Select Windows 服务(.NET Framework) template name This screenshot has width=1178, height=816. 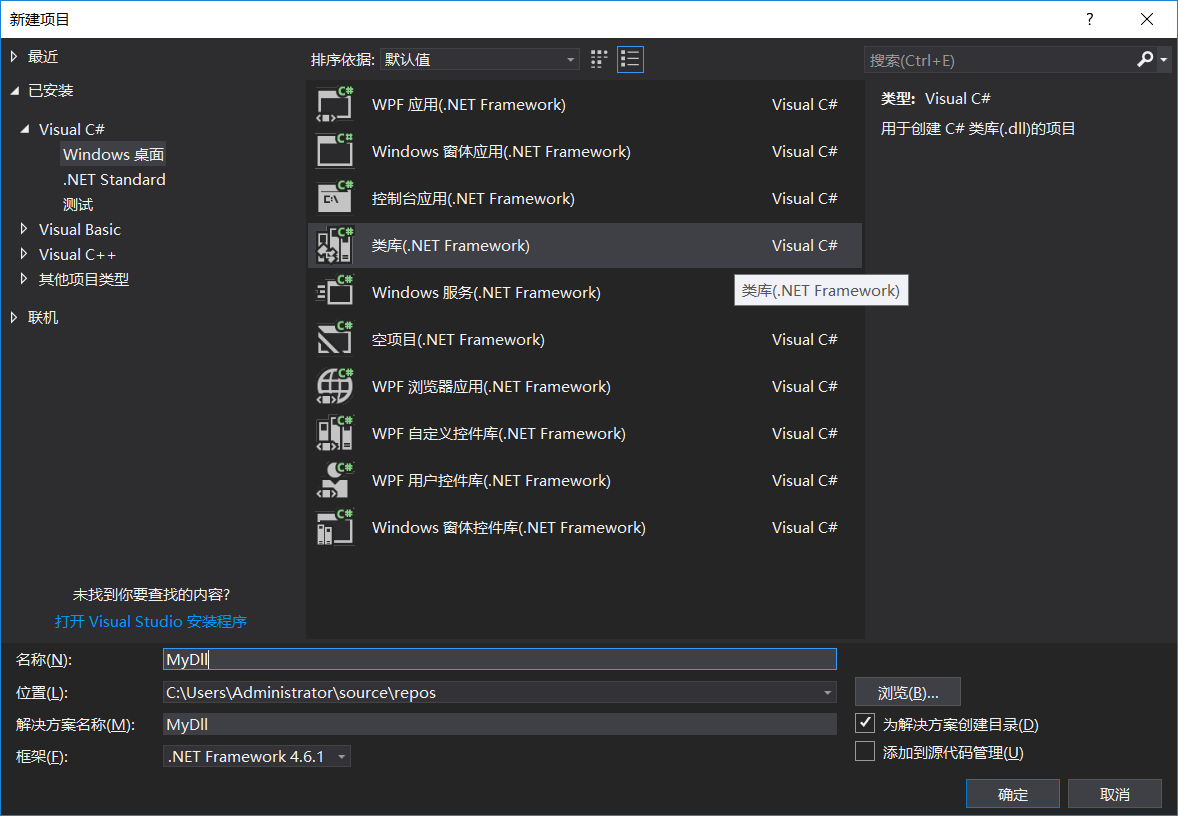click(x=486, y=292)
